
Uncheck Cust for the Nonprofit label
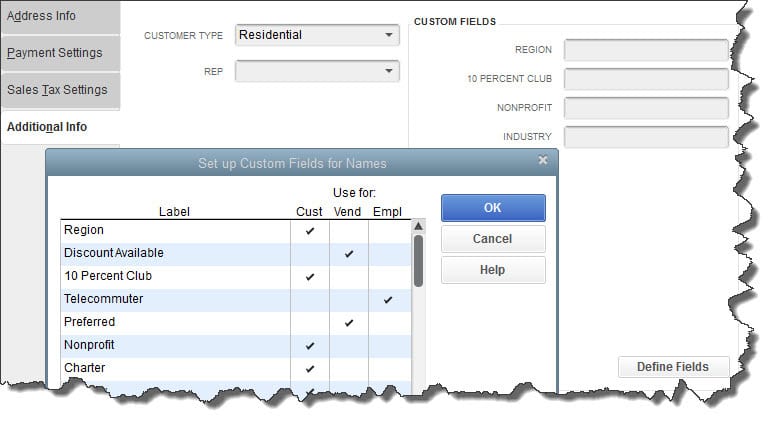[309, 346]
